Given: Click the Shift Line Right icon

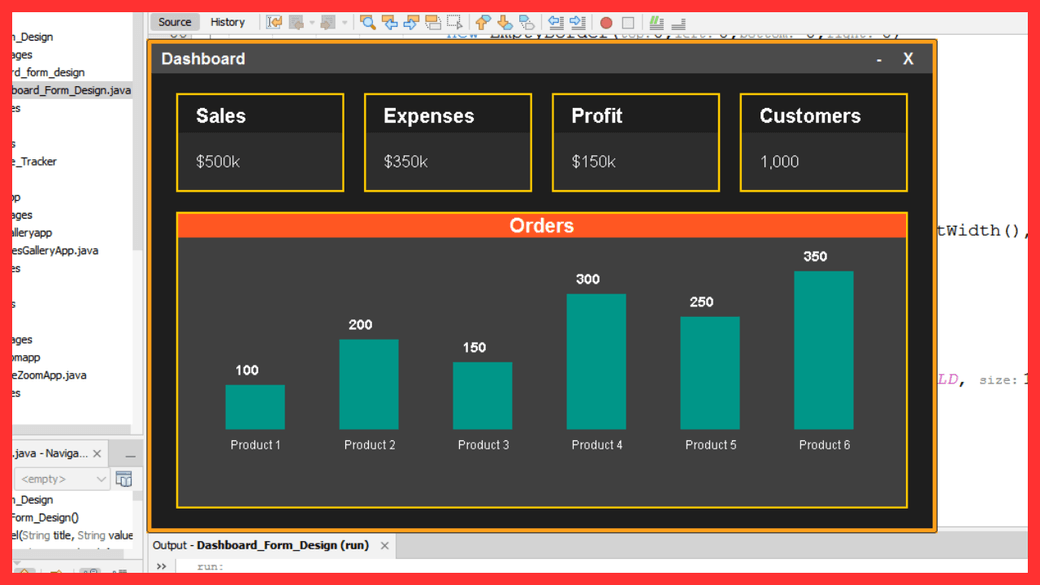Looking at the screenshot, I should (578, 21).
